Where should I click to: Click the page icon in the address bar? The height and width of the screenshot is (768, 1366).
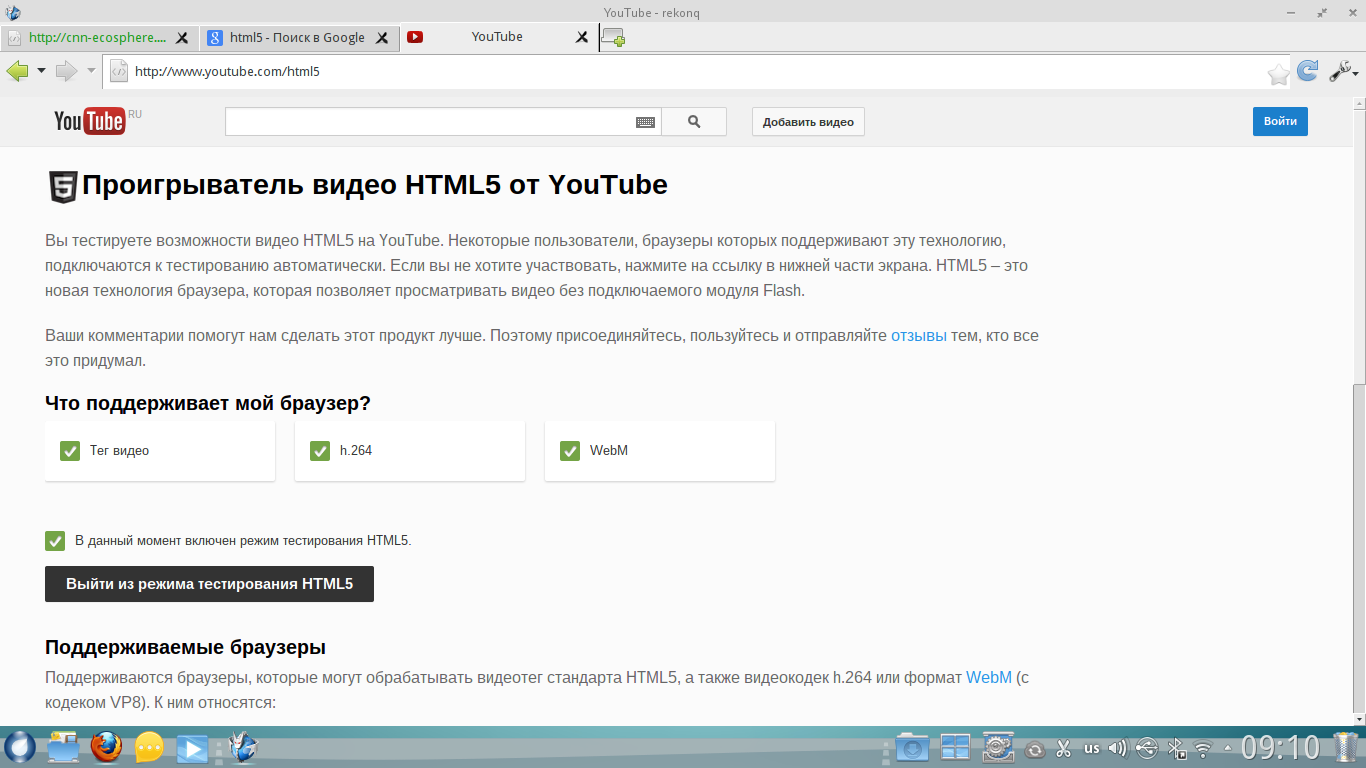(x=118, y=71)
